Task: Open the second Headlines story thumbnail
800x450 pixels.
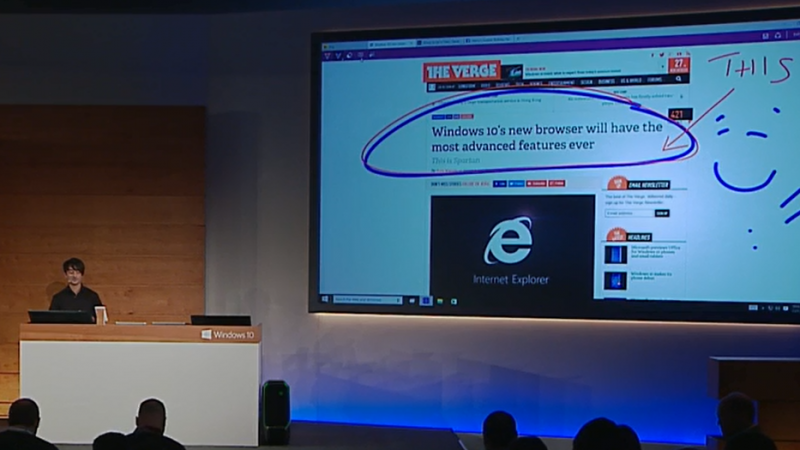Action: (x=616, y=281)
